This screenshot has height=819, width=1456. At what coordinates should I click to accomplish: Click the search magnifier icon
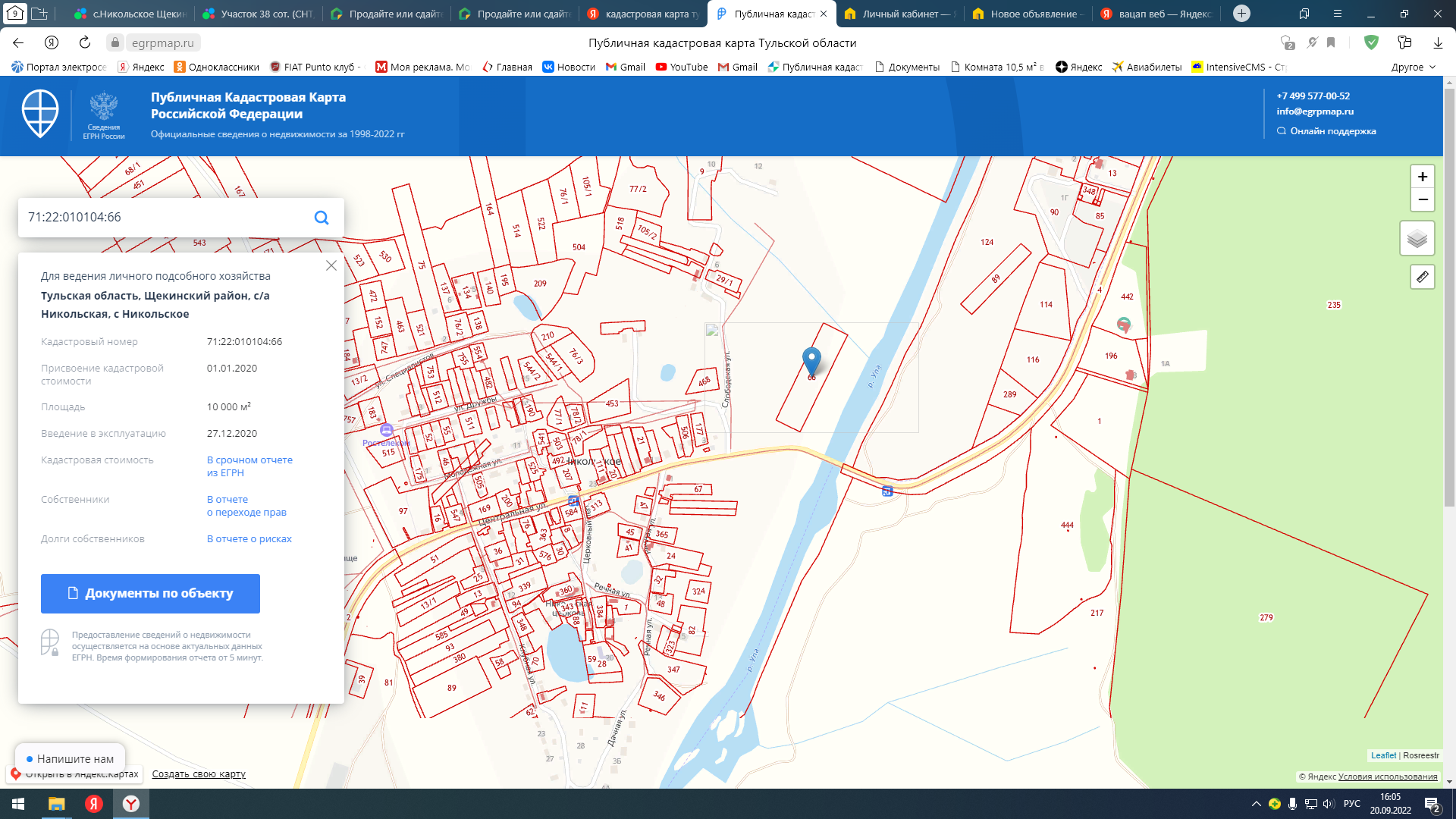[322, 218]
